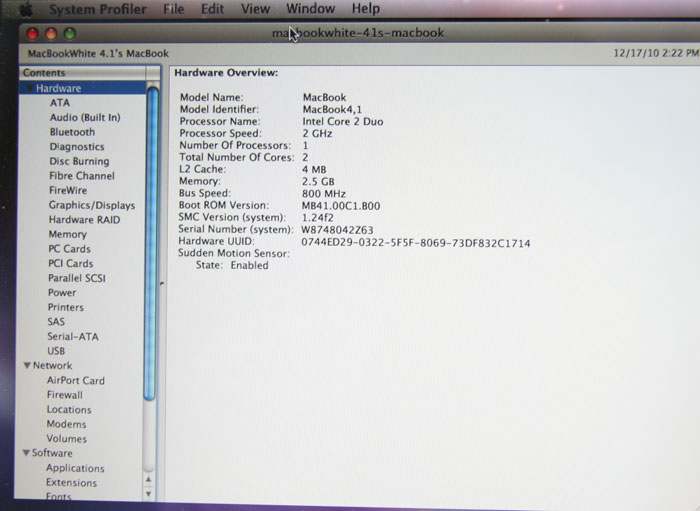Select Fibre Channel in the sidebar
The width and height of the screenshot is (700, 511).
pos(82,176)
